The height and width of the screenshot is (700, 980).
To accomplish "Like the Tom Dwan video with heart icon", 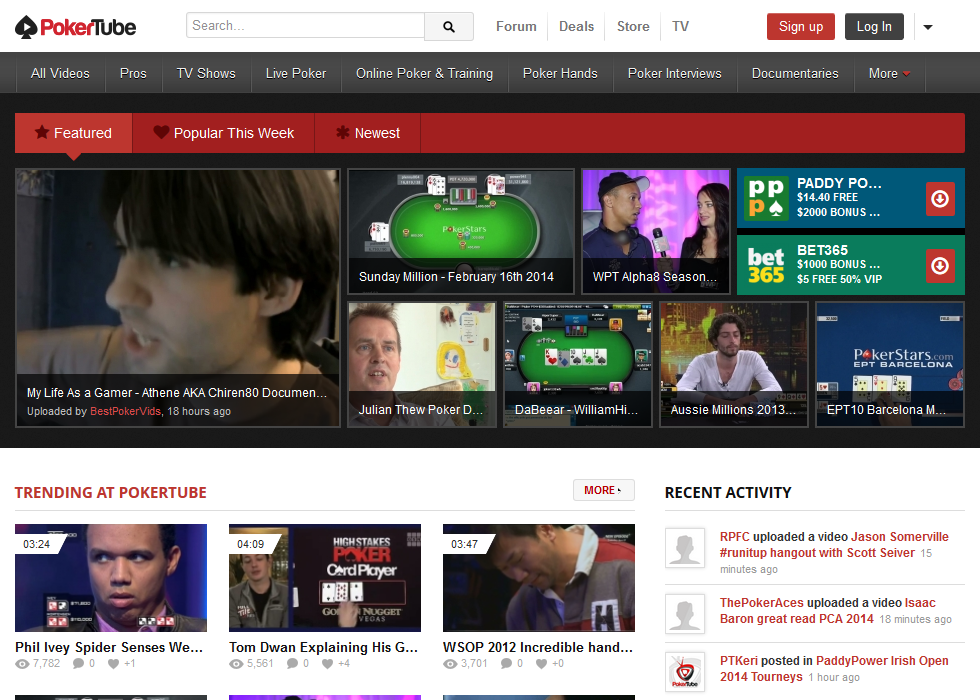I will tap(327, 664).
